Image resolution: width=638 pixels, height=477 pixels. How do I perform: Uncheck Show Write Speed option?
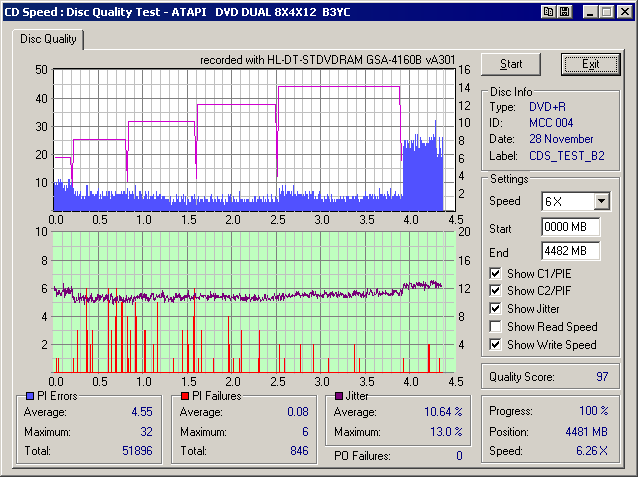coord(495,344)
